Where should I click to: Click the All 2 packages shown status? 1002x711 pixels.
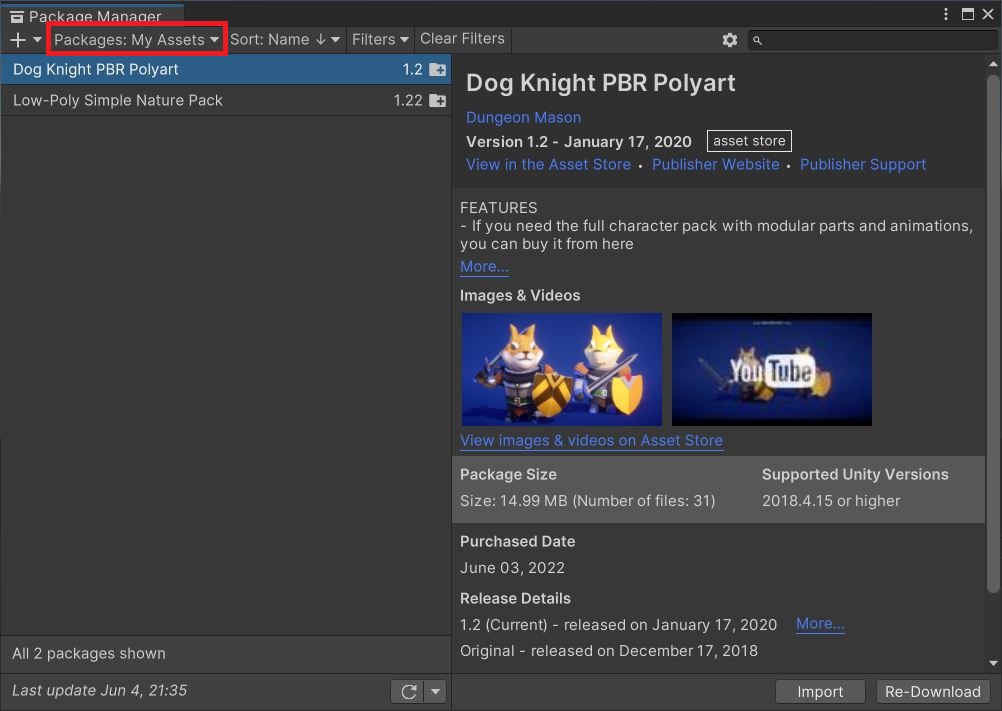(89, 654)
